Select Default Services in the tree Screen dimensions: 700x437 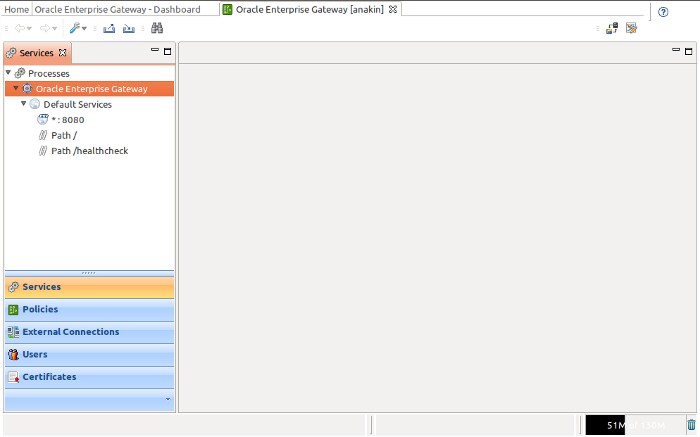(77, 104)
